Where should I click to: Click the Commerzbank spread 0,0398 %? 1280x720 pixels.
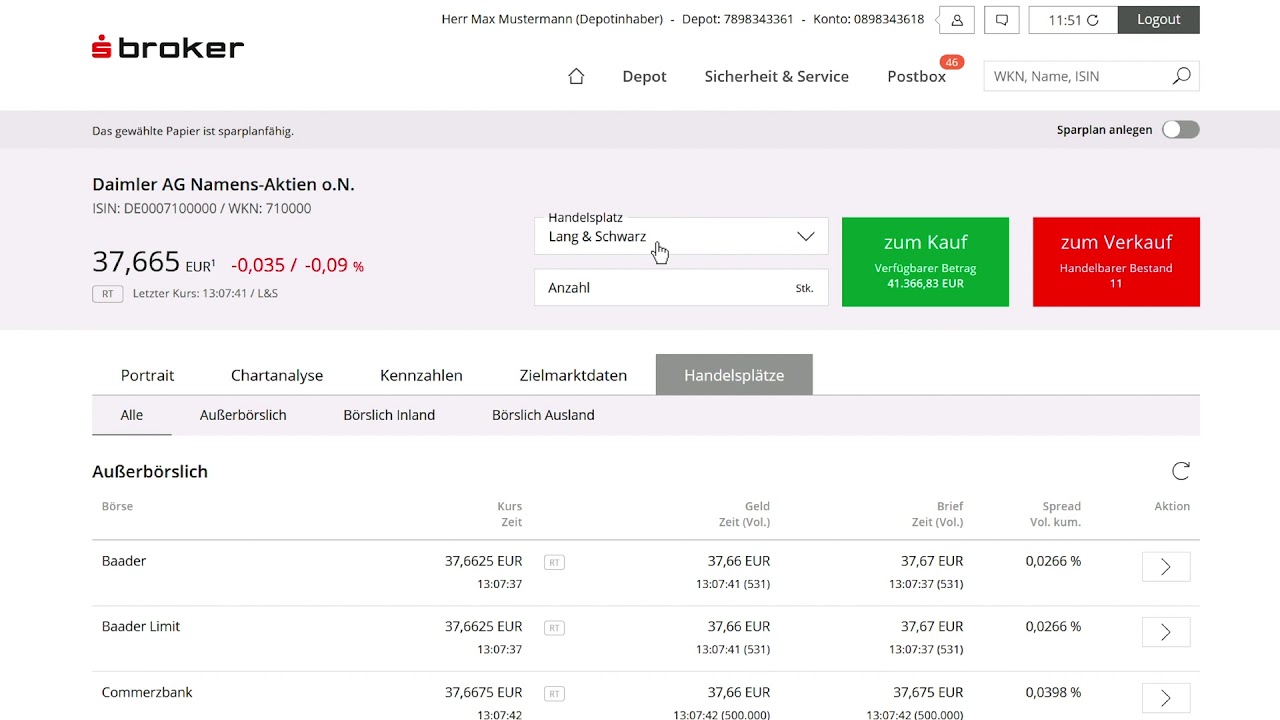click(x=1053, y=692)
